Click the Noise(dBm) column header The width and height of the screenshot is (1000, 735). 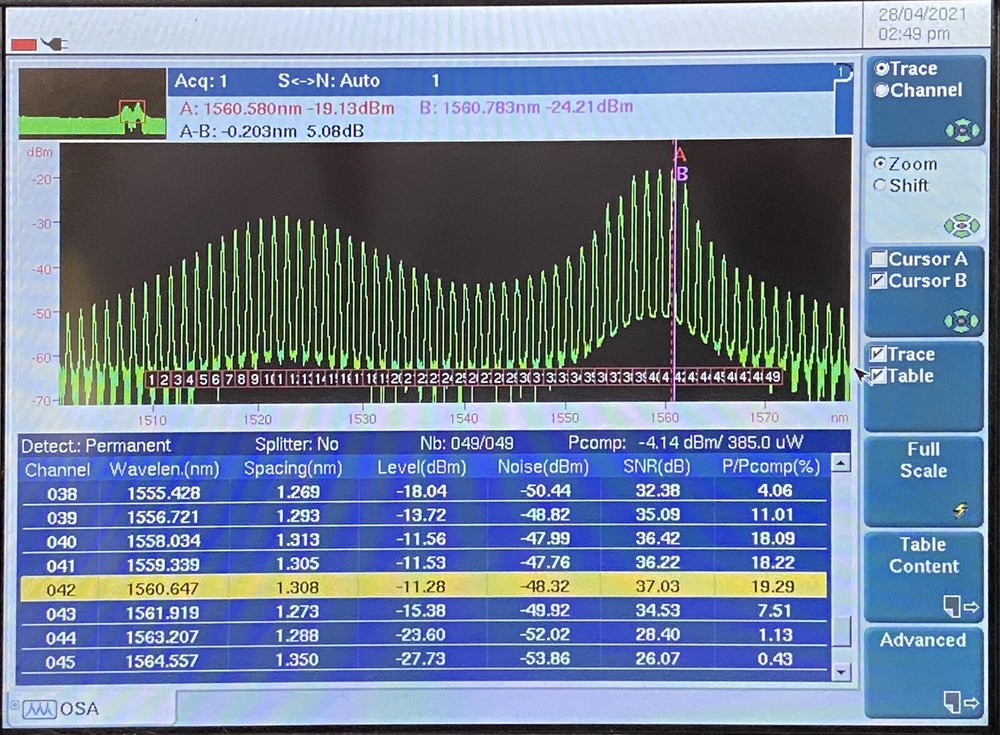click(543, 467)
